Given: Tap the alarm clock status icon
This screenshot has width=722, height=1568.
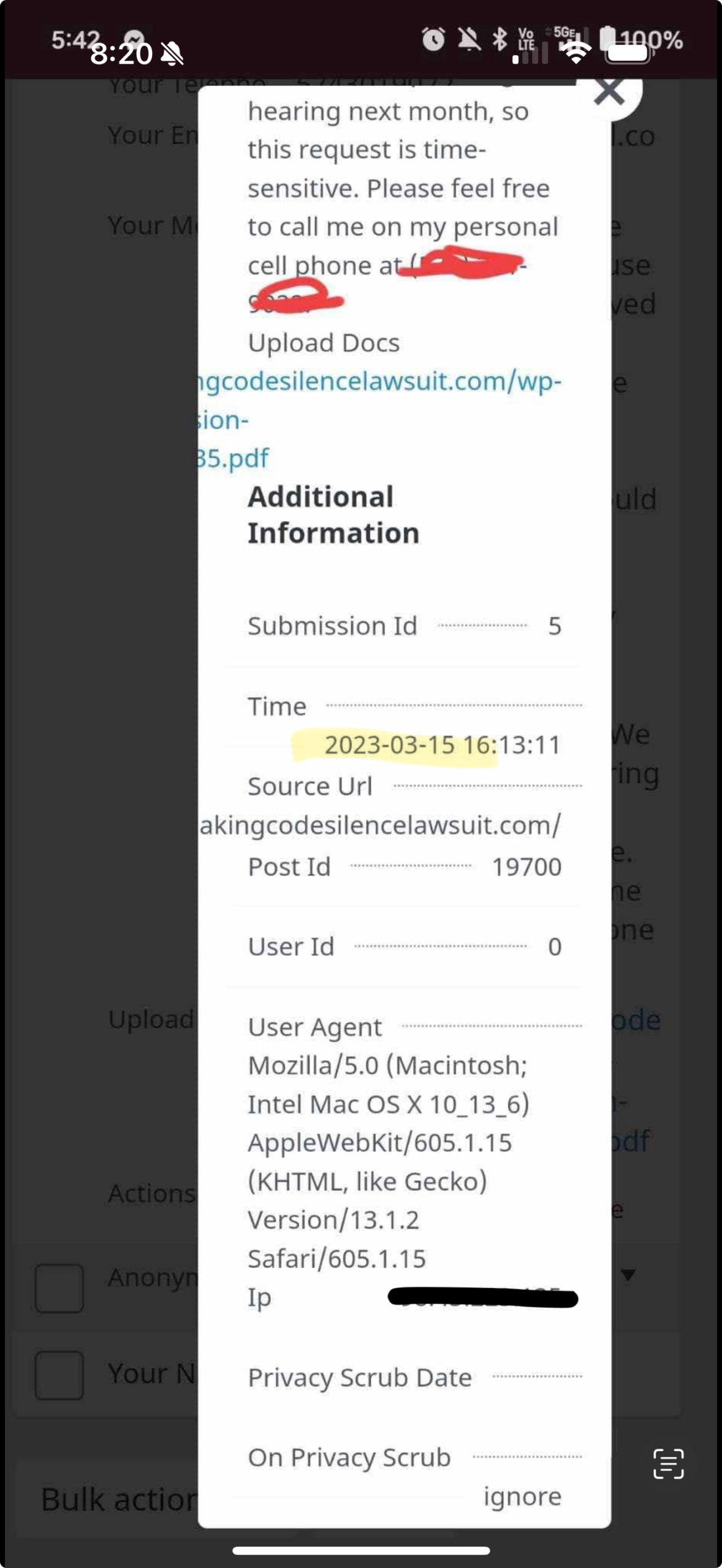Looking at the screenshot, I should pos(433,40).
